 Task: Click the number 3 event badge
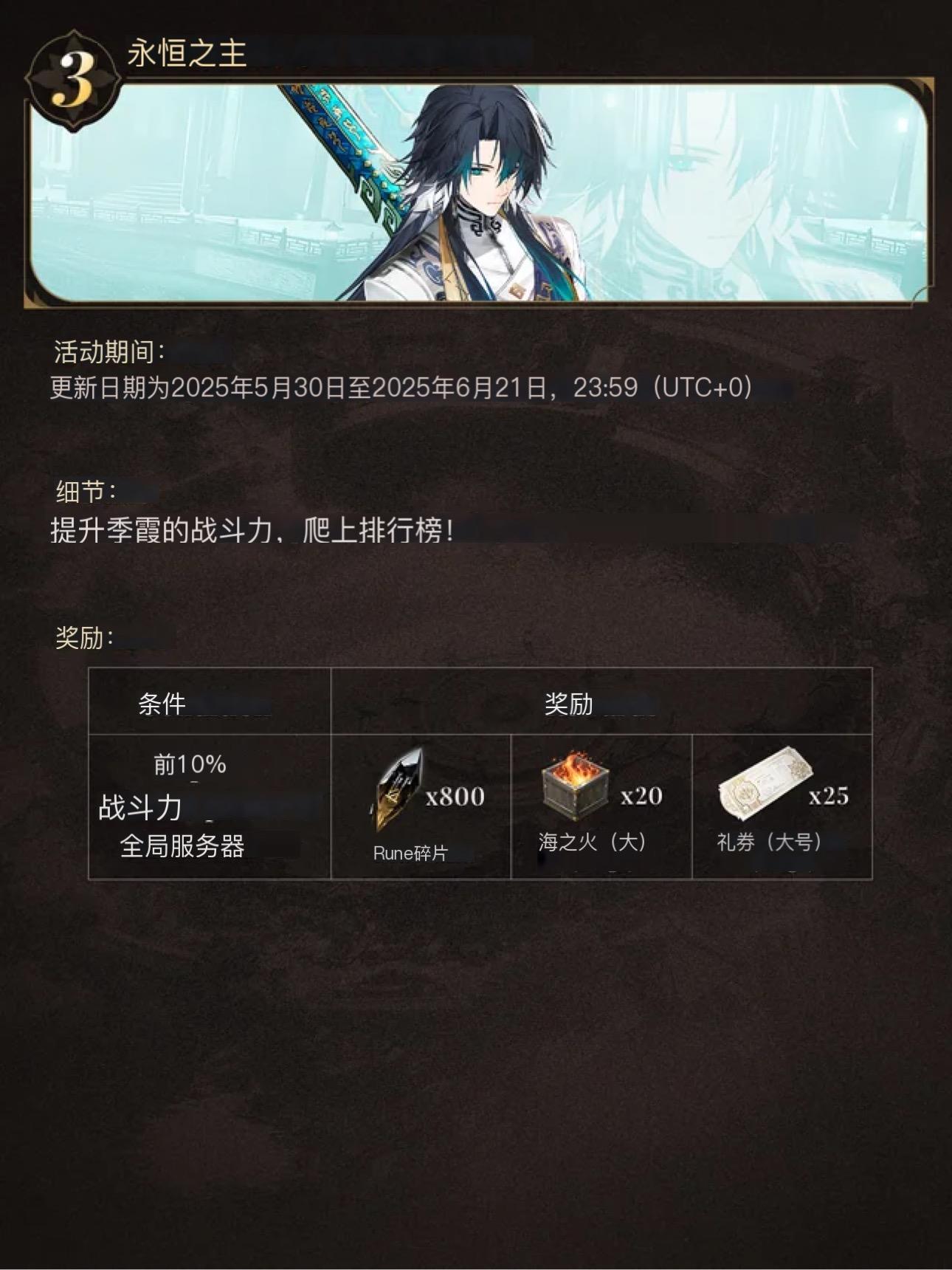72,80
